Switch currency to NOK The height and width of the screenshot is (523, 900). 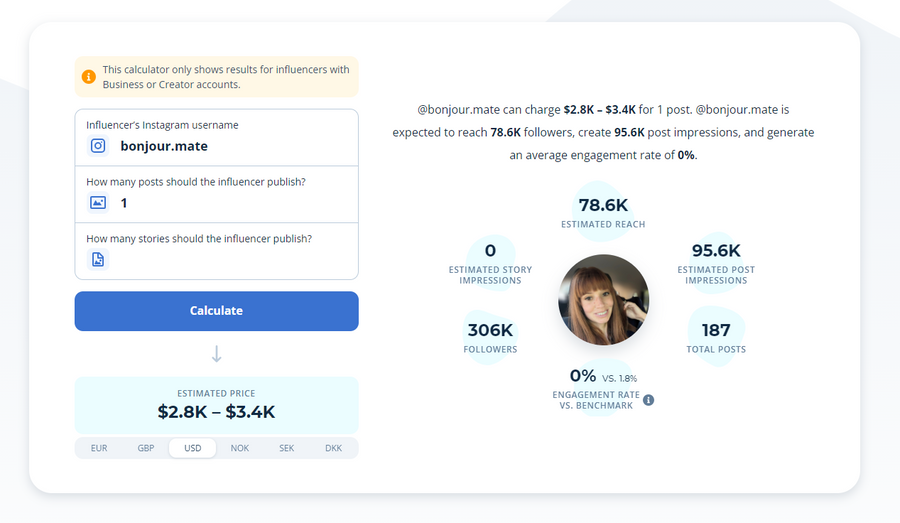tap(240, 448)
